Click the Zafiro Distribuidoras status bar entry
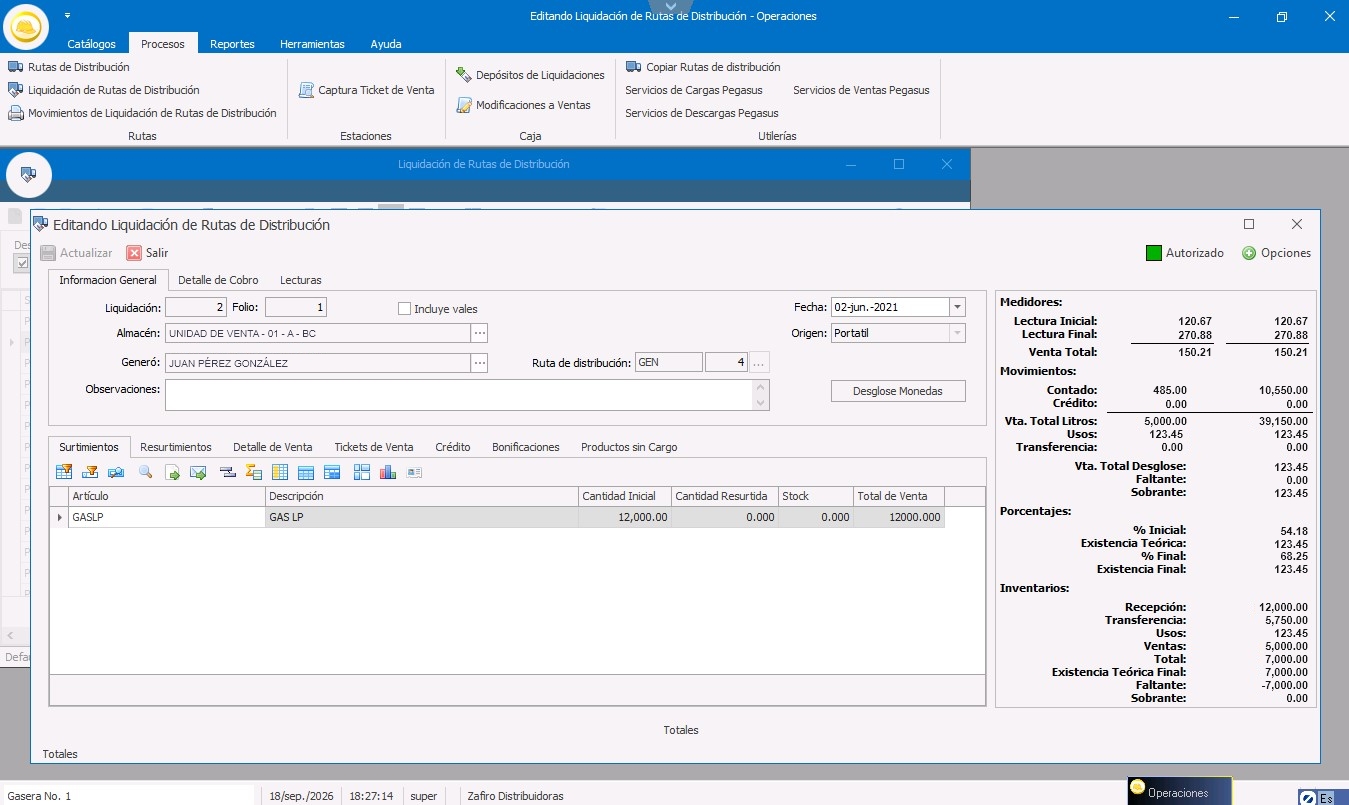 516,796
